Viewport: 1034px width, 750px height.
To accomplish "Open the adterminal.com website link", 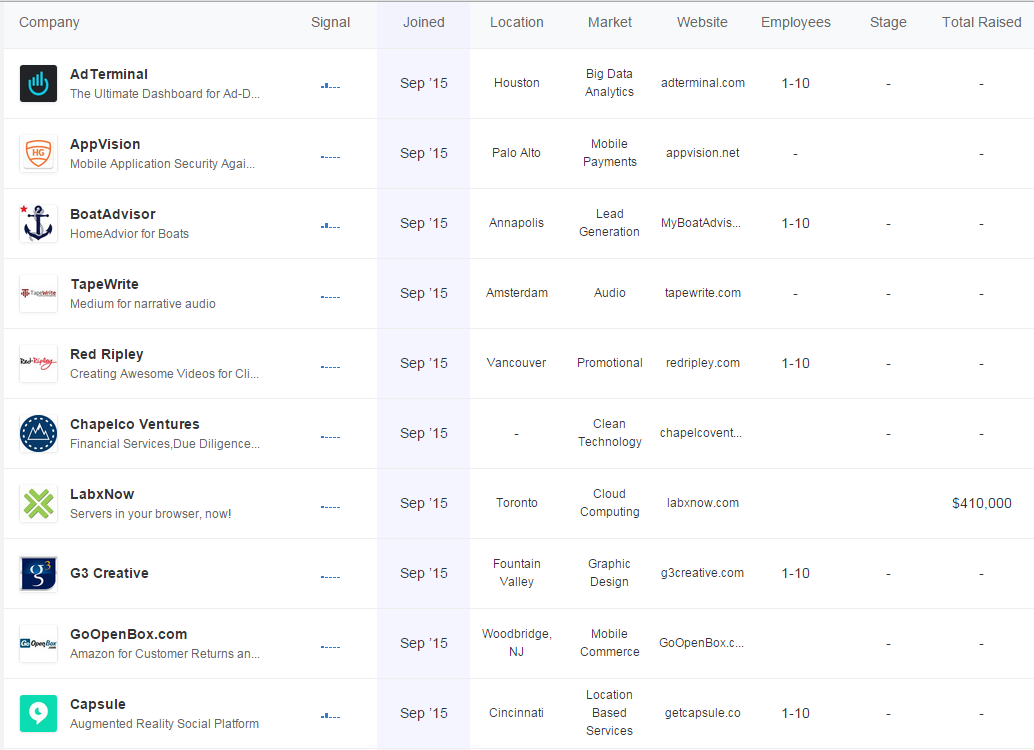I will tap(702, 83).
